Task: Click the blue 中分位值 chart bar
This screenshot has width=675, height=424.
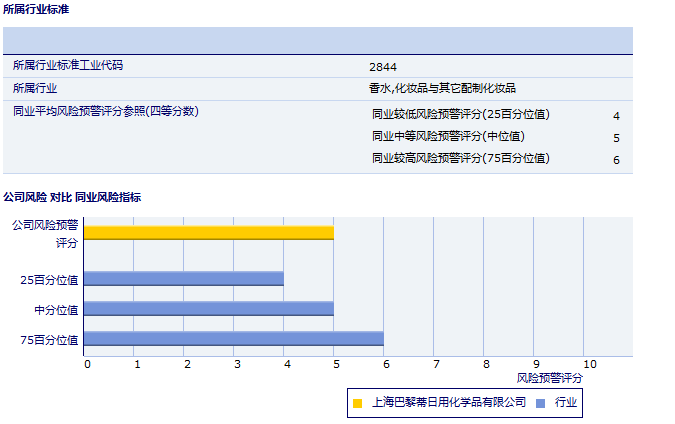Action: point(208,309)
